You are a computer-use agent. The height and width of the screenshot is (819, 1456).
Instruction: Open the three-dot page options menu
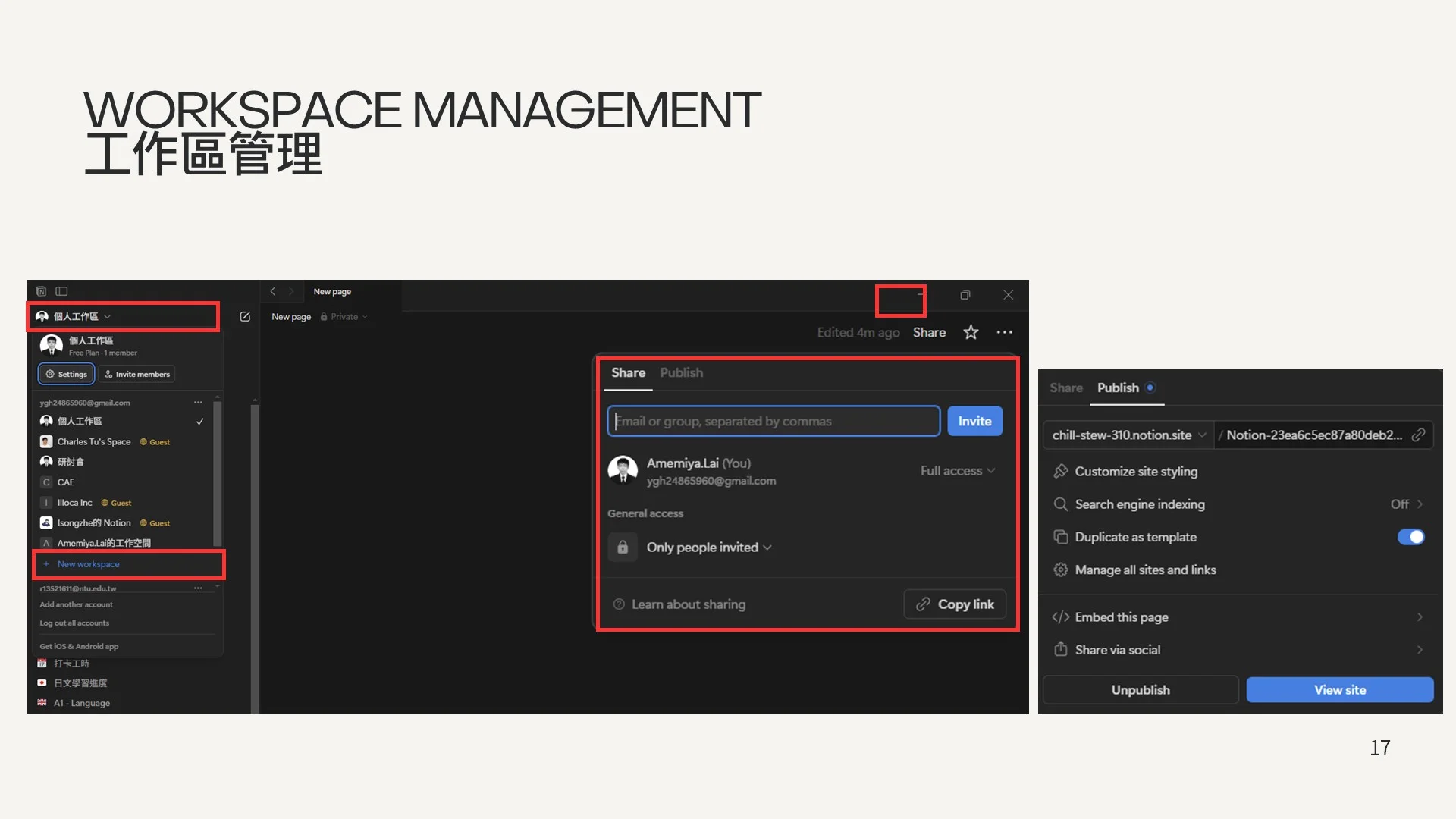coord(1005,332)
